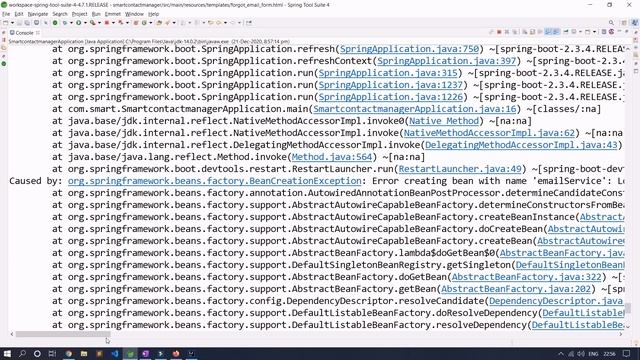Screen dimensions: 640x360
Task: Open the Navigate menu
Action: pyautogui.click(x=38, y=14)
